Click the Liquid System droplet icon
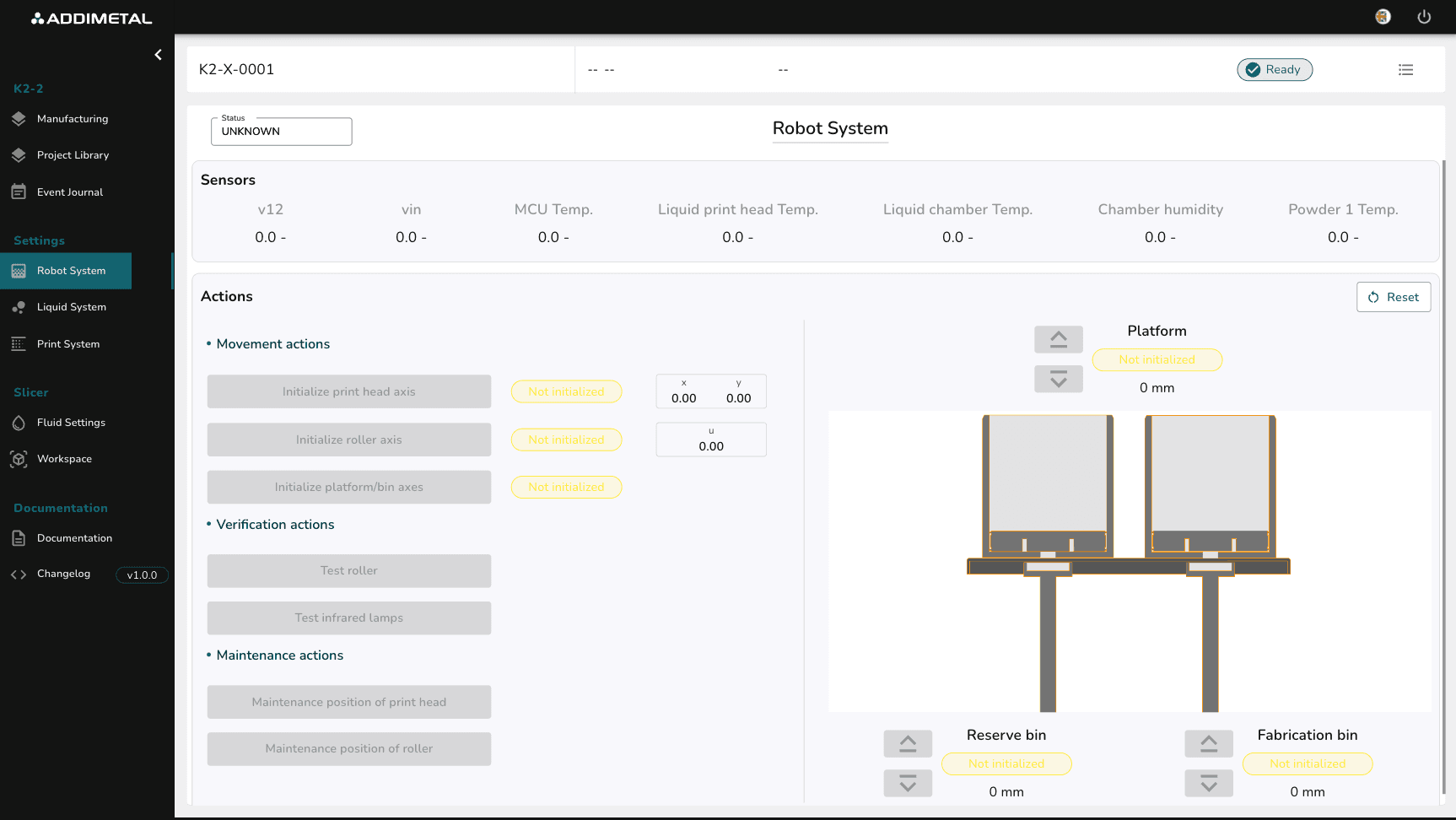The height and width of the screenshot is (820, 1456). [19, 307]
